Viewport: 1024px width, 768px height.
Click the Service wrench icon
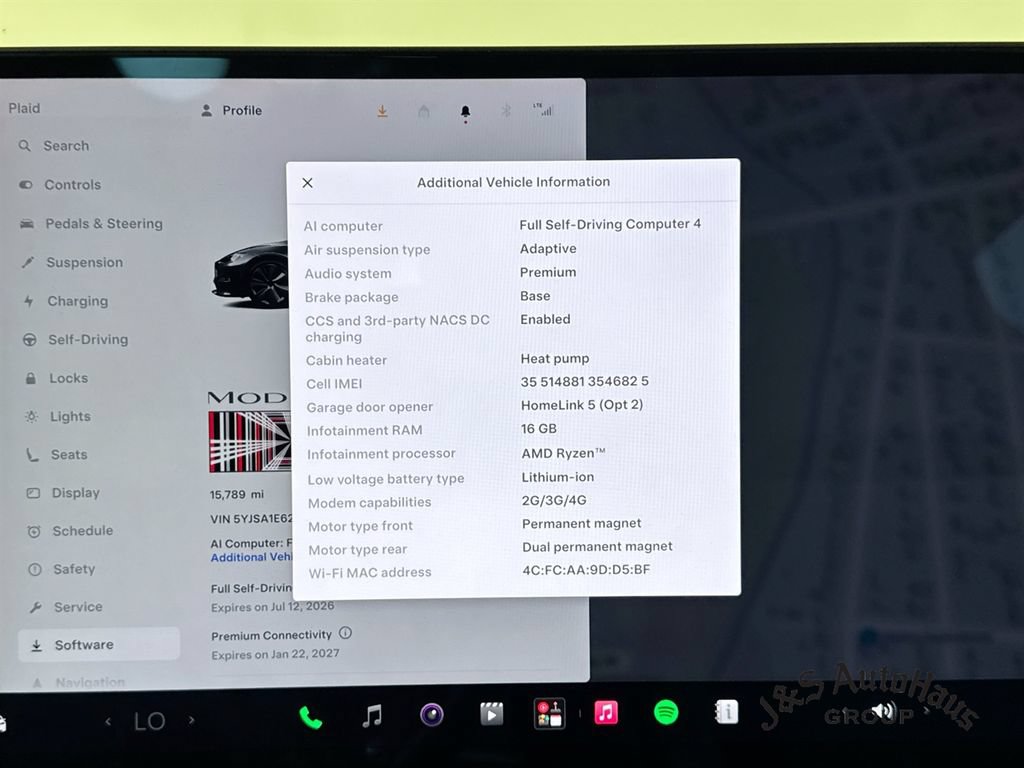coord(35,607)
